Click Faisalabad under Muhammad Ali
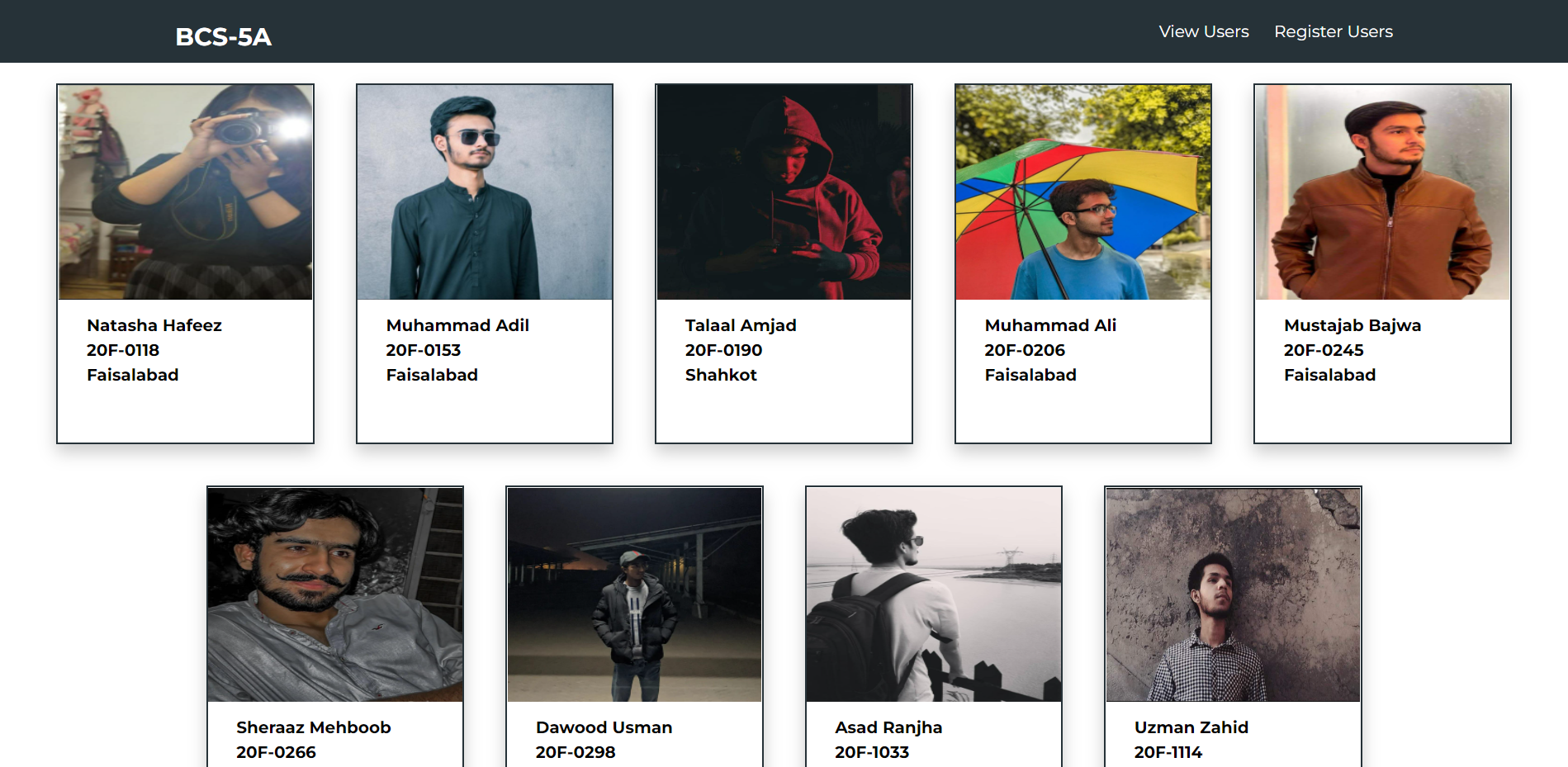This screenshot has width=1568, height=767. coord(1030,375)
